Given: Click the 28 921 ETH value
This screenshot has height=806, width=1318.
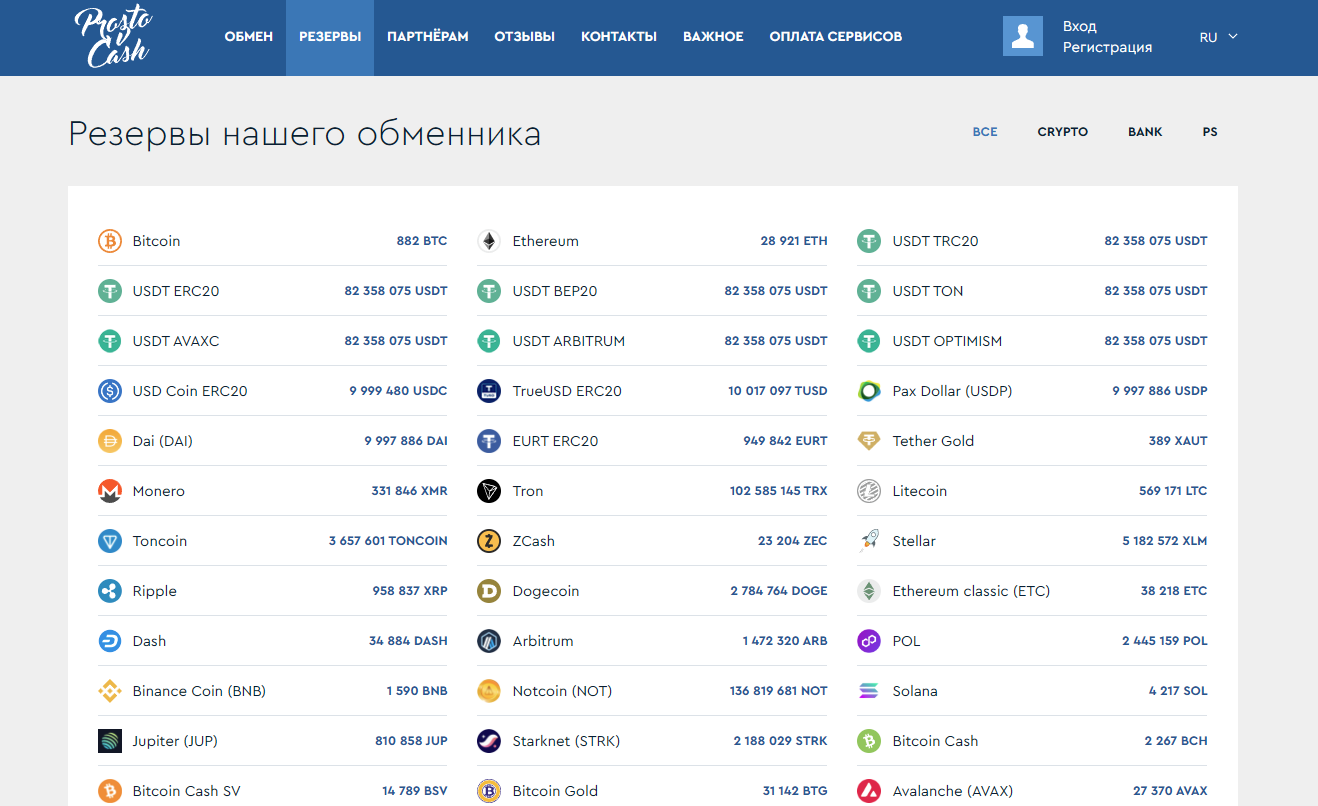Looking at the screenshot, I should [794, 241].
